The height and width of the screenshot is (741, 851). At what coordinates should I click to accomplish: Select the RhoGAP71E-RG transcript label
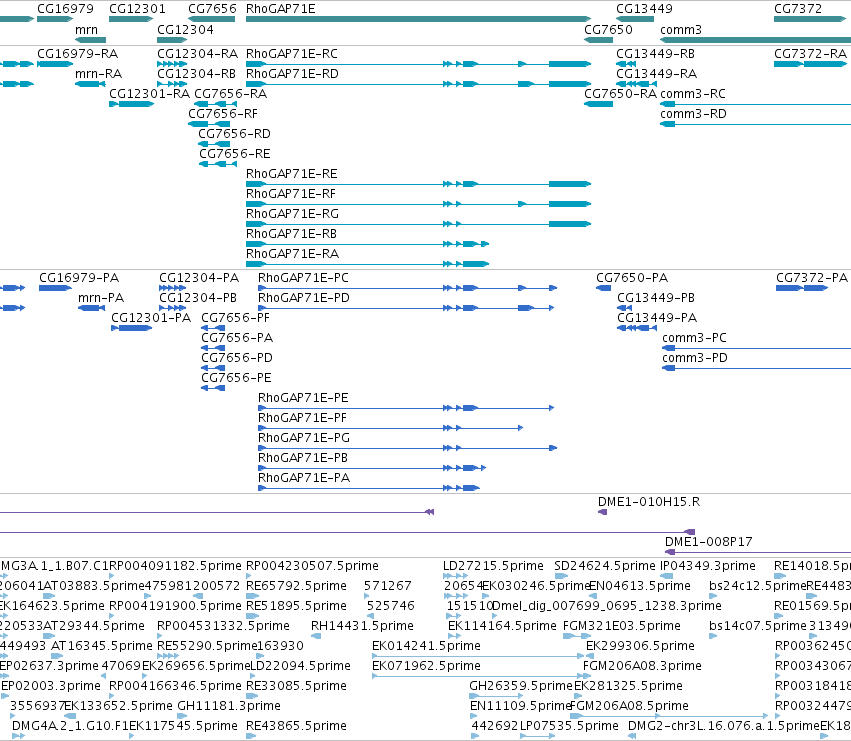[x=292, y=214]
